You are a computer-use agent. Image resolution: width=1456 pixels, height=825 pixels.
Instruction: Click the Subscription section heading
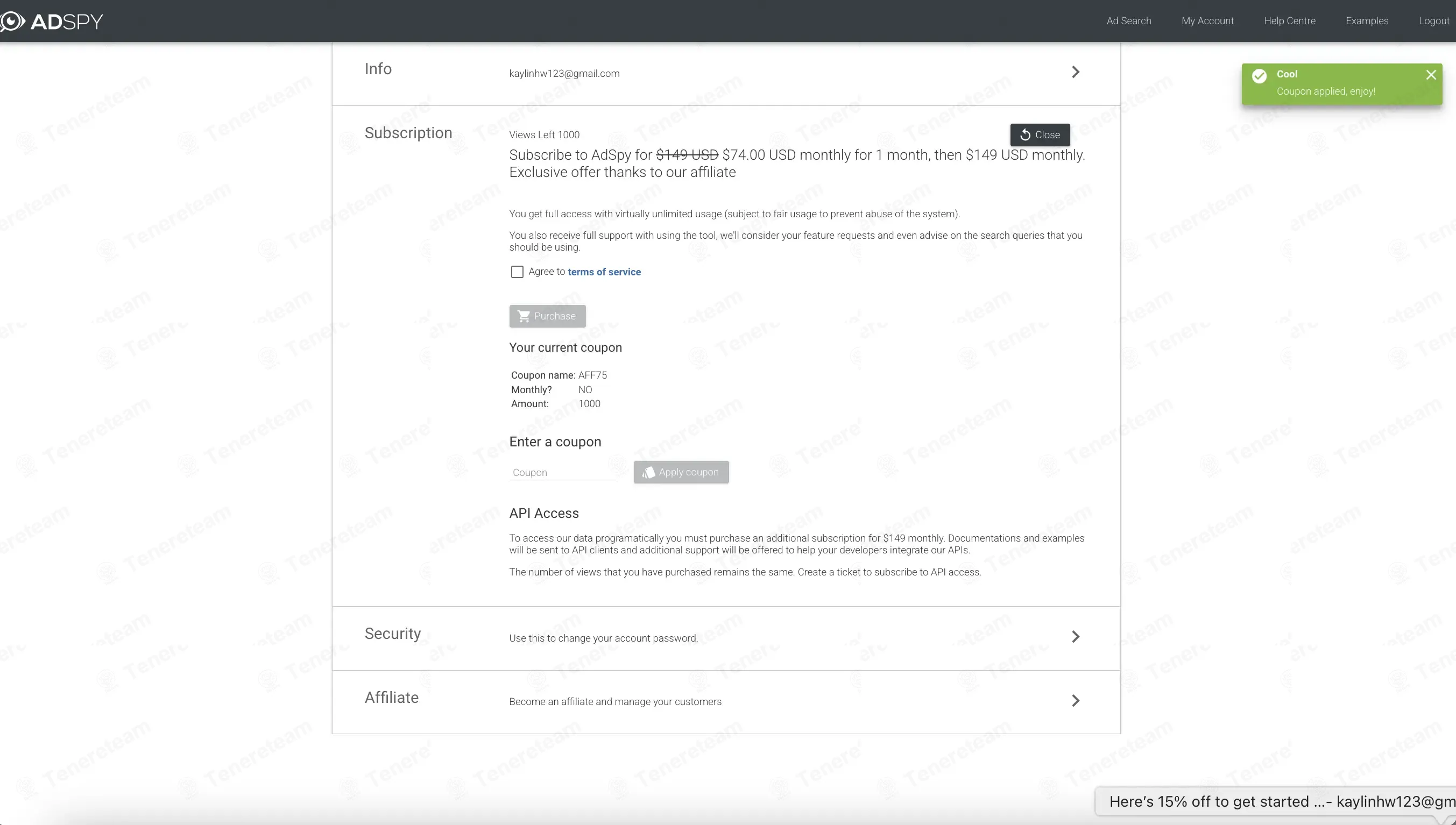tap(408, 133)
